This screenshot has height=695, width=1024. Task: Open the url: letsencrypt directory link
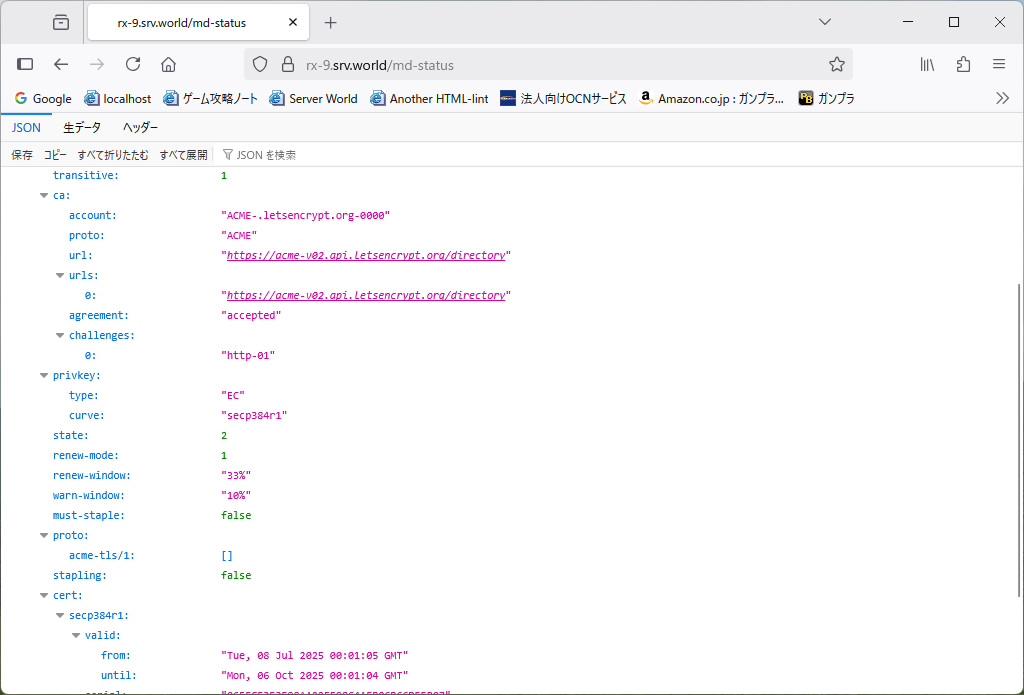[366, 255]
